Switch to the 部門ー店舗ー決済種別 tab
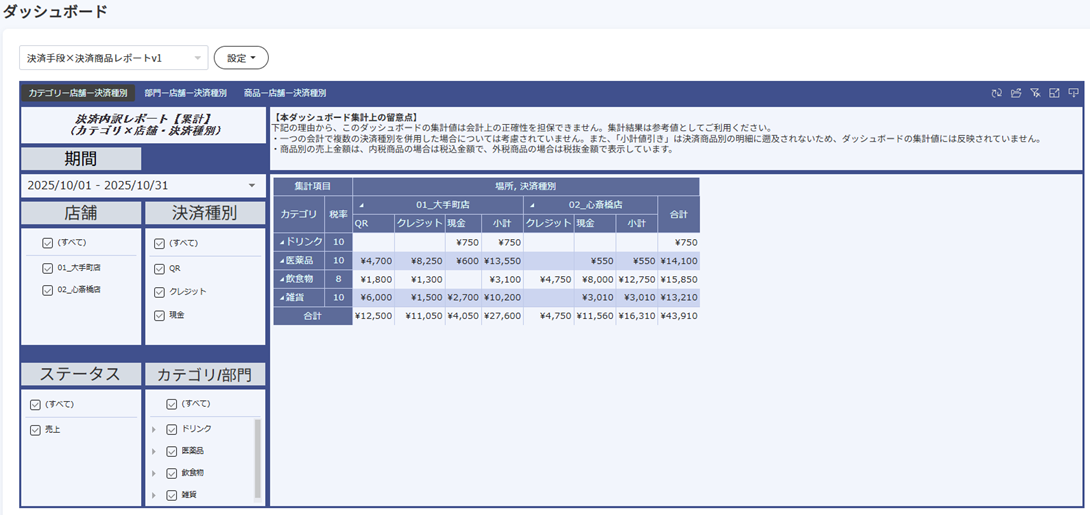 pyautogui.click(x=185, y=93)
